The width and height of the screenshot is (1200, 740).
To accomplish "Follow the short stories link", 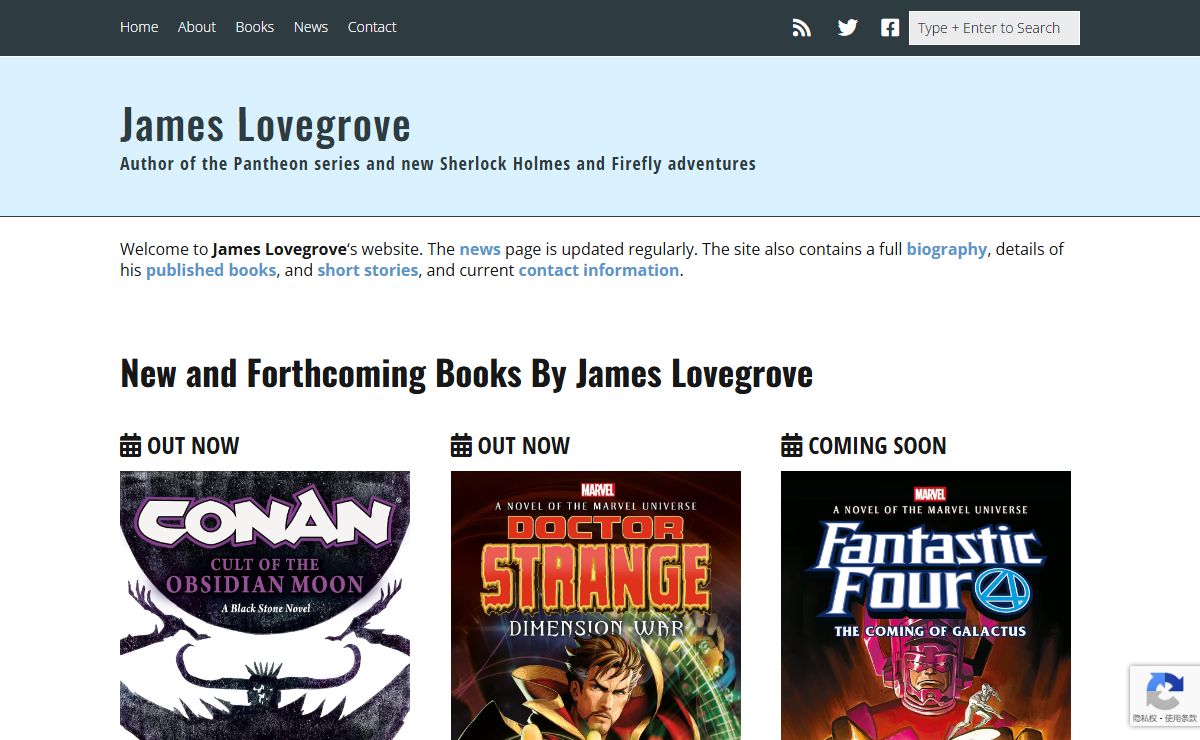I will (368, 270).
